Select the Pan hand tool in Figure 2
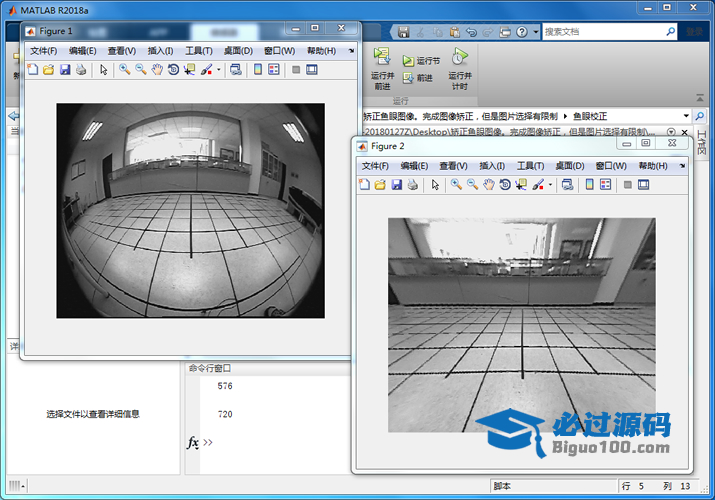Screen dimensions: 715x500 click(488, 185)
